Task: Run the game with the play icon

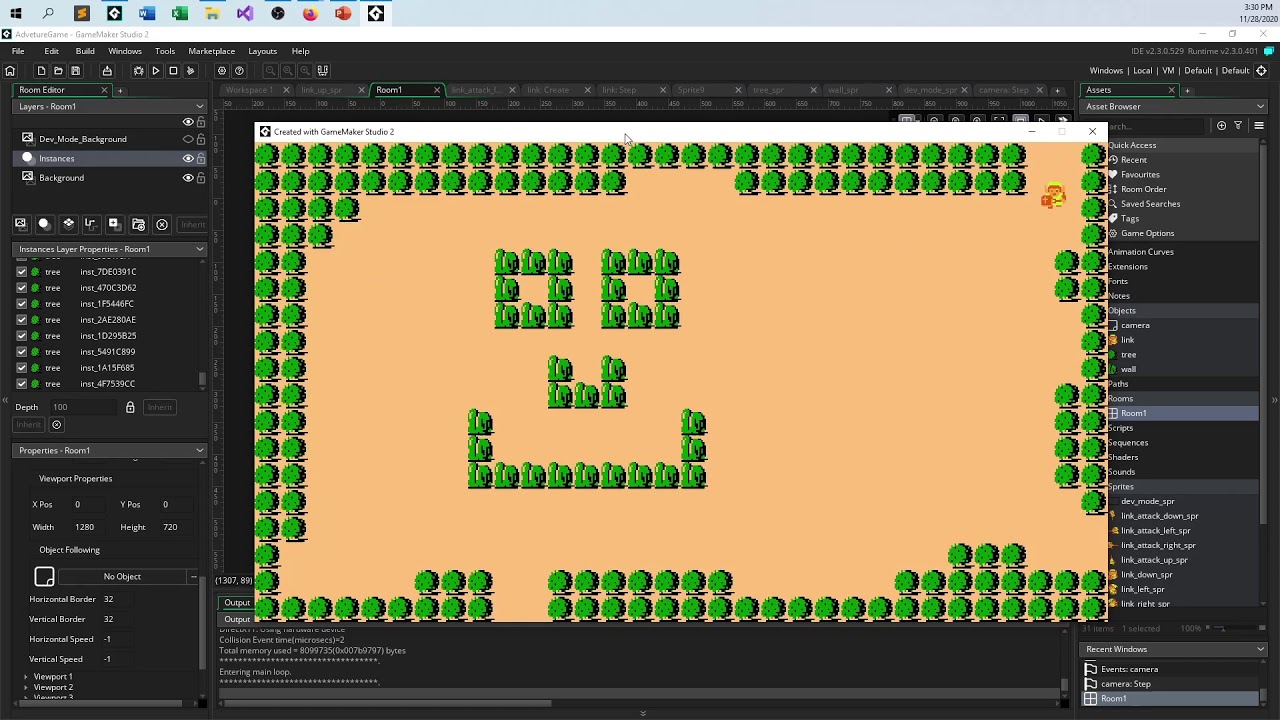Action: 155,71
